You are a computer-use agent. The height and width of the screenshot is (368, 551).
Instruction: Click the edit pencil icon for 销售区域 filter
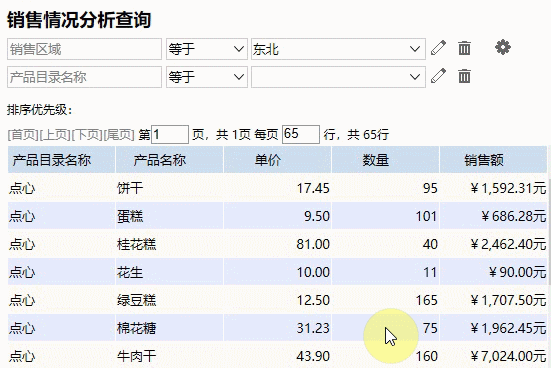(x=438, y=48)
